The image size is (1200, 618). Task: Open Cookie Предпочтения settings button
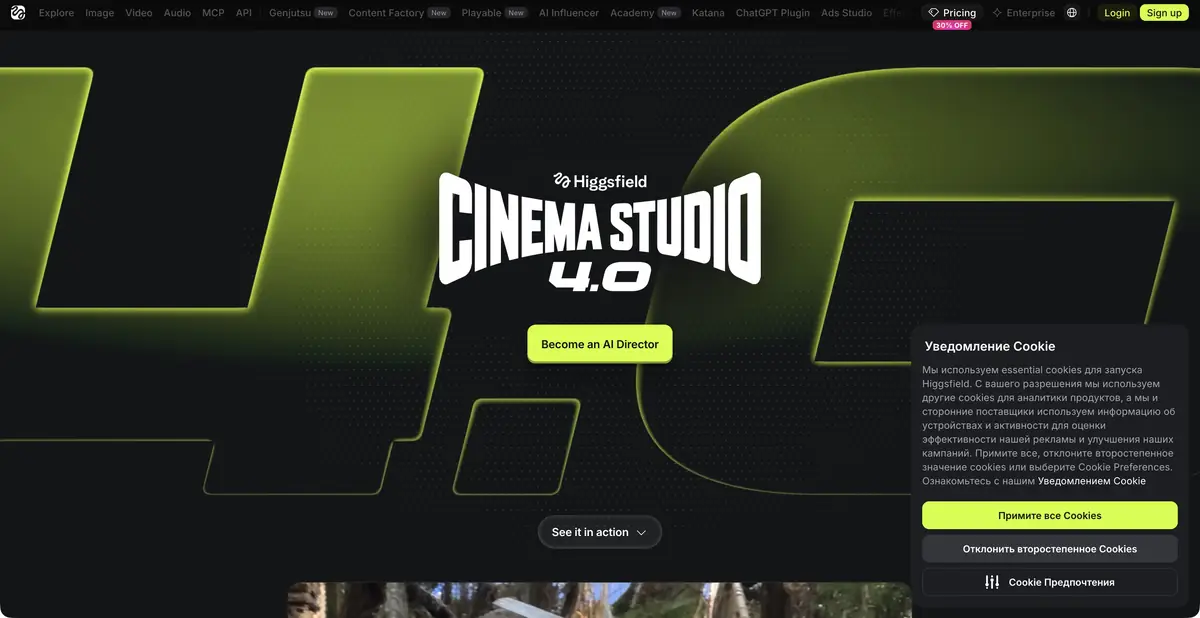1050,582
